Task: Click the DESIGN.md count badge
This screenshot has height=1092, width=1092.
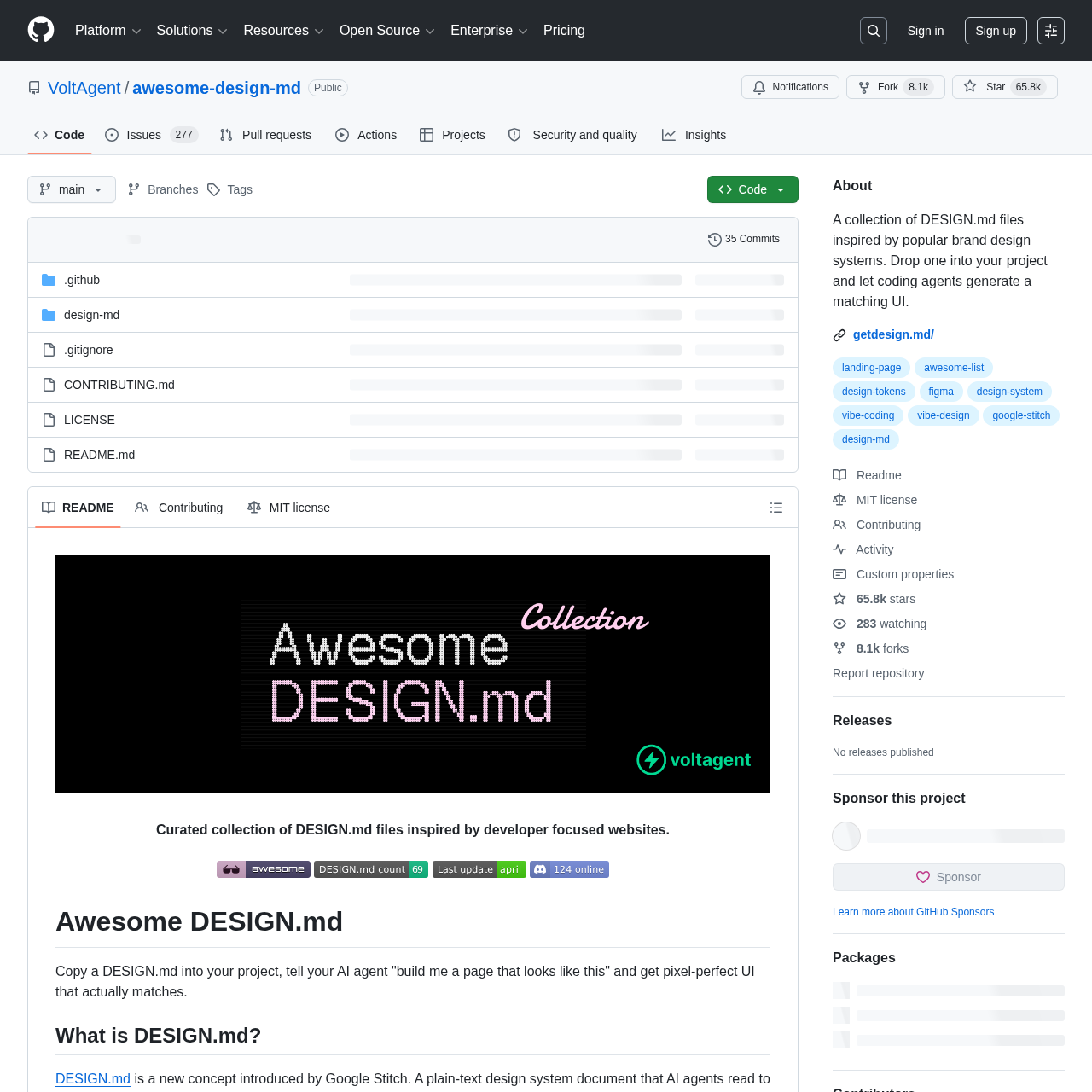Action: [370, 869]
